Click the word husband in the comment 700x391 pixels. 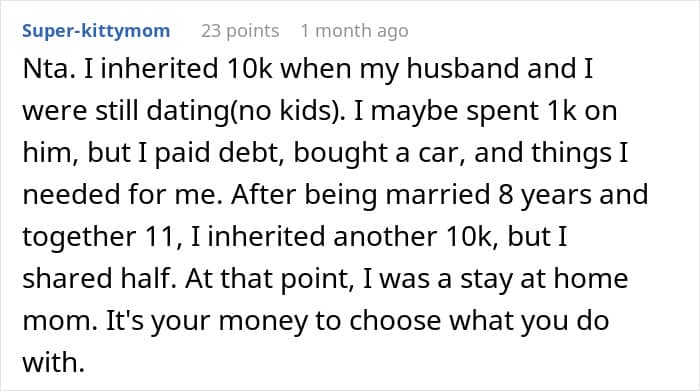[462, 69]
